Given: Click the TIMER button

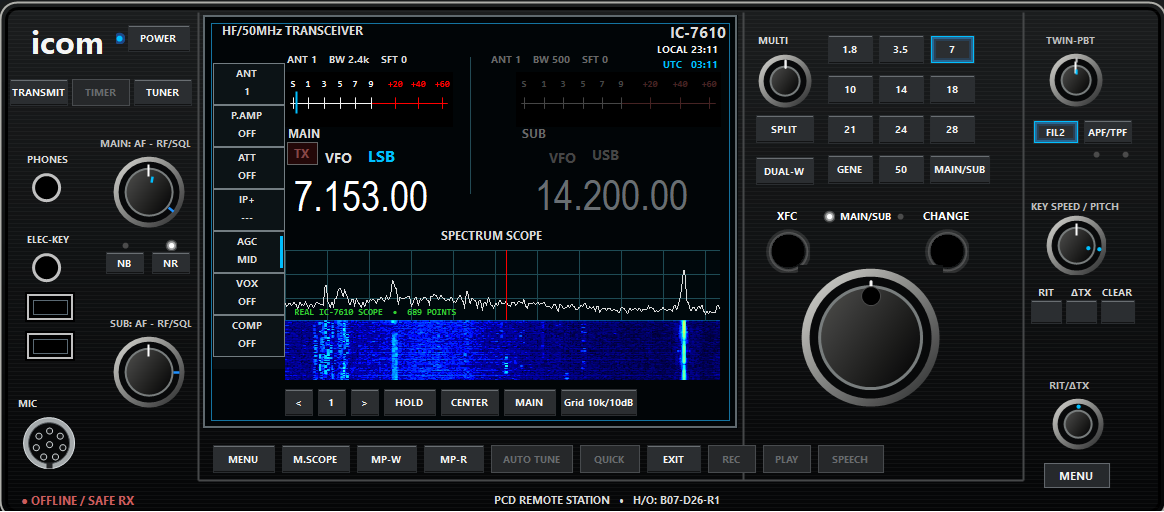Looking at the screenshot, I should coord(100,93).
